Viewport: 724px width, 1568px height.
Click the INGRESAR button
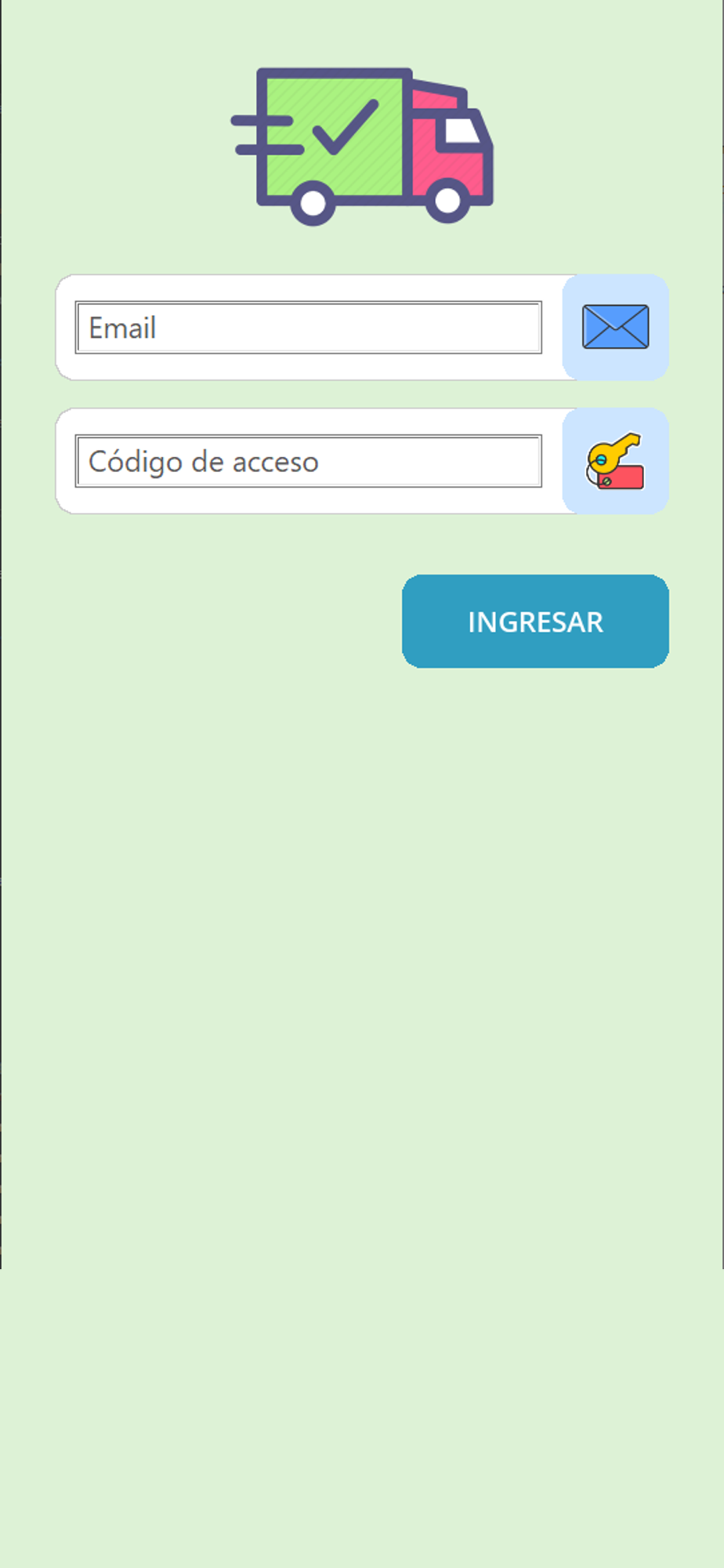pos(535,622)
